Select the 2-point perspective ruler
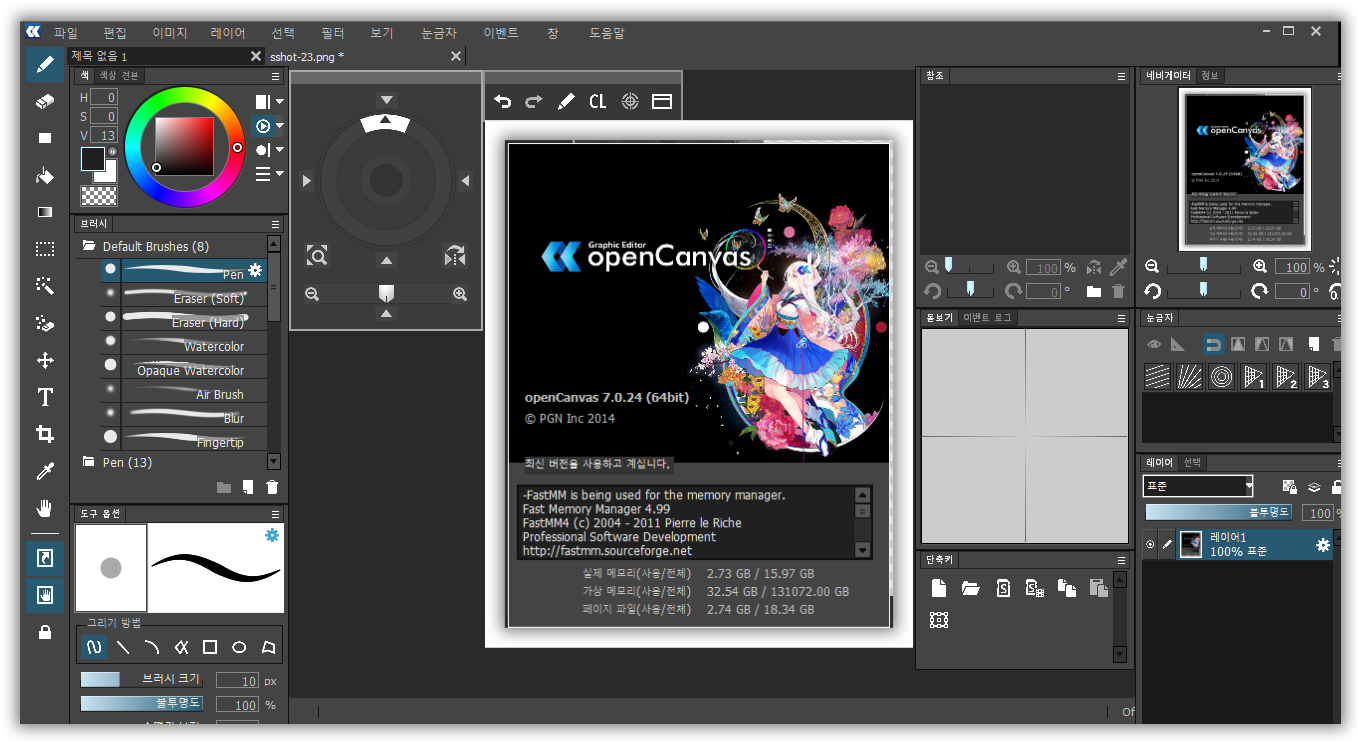This screenshot has width=1361, height=744. pyautogui.click(x=1286, y=376)
